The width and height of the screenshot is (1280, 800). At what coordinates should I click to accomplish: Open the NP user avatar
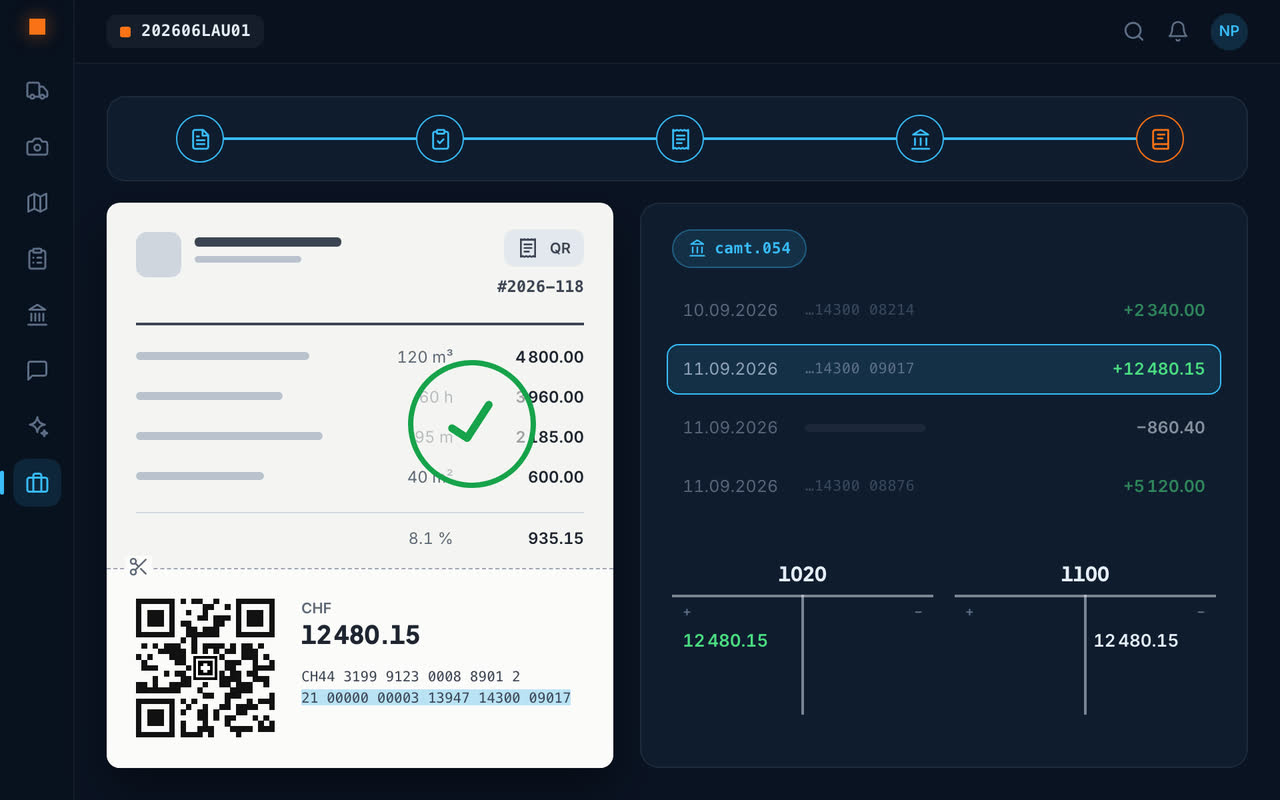pyautogui.click(x=1229, y=31)
